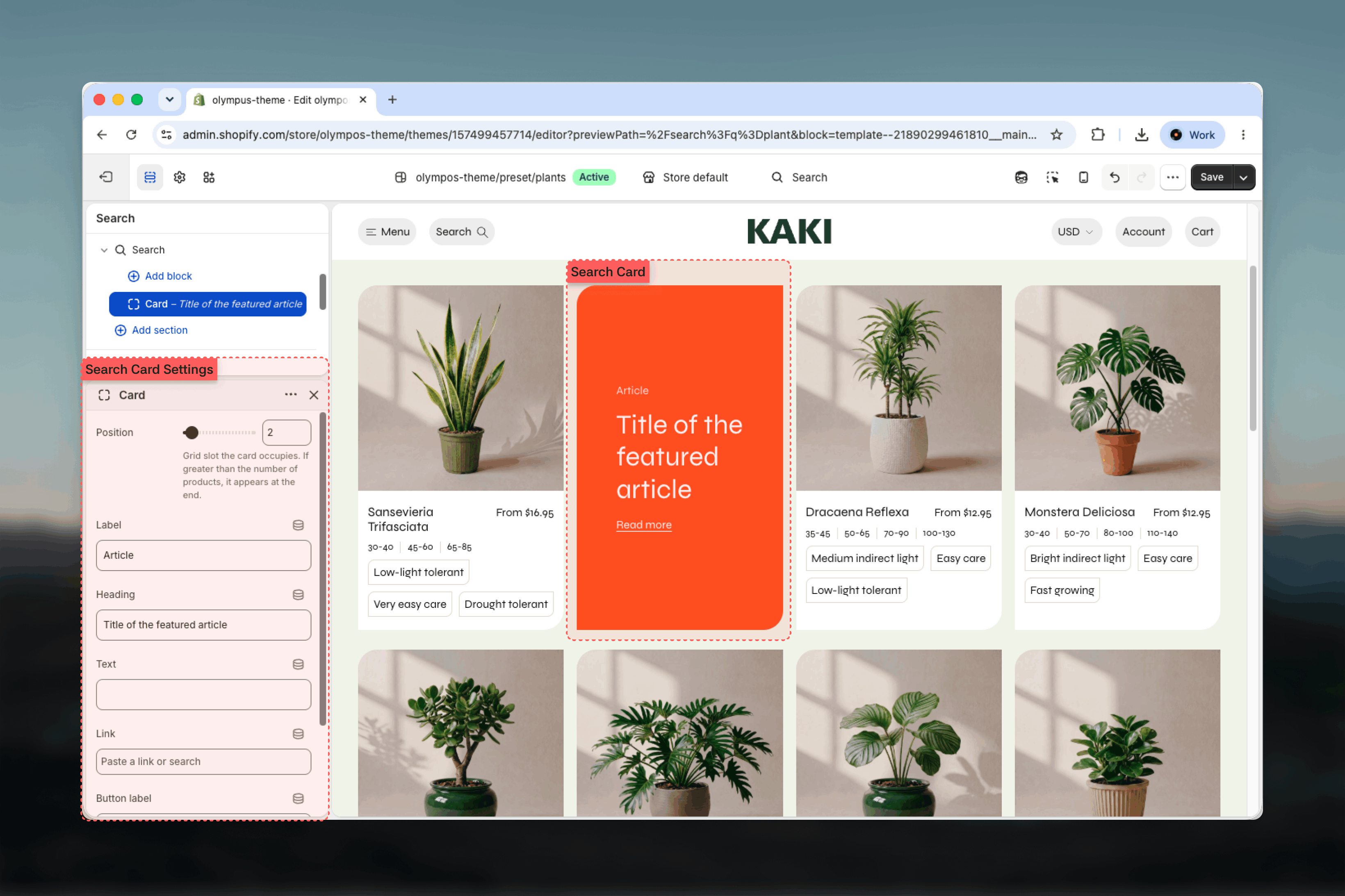Open Card panel three-dots options
Viewport: 1345px width, 896px height.
(290, 395)
